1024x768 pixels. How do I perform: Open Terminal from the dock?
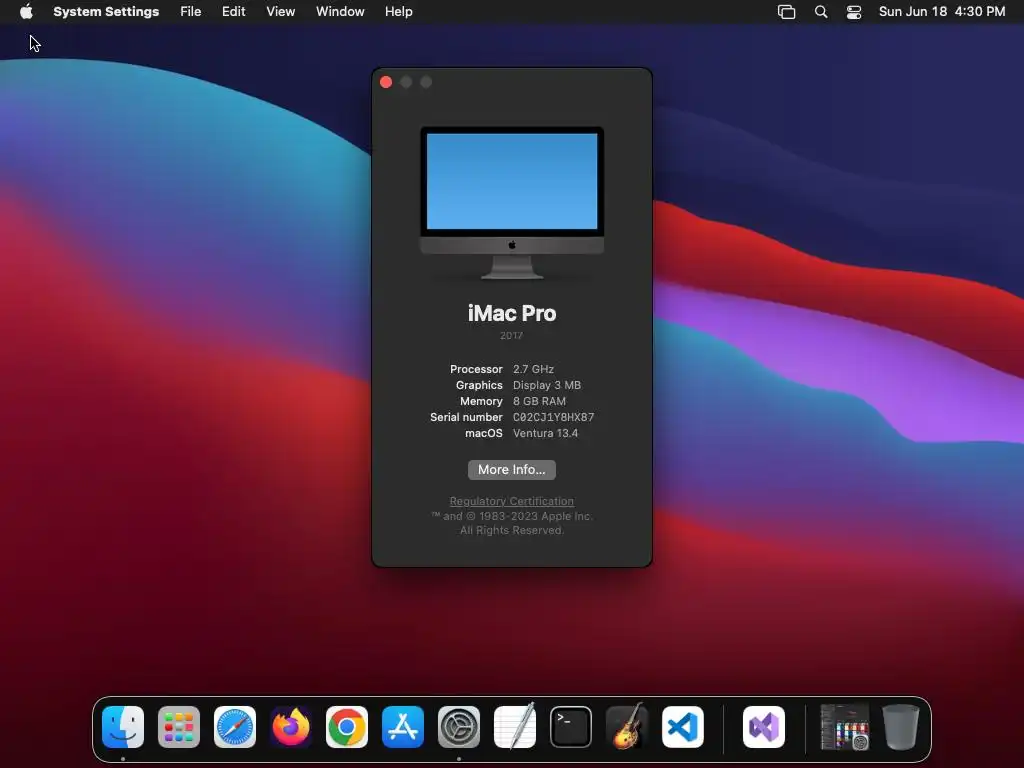click(x=571, y=727)
